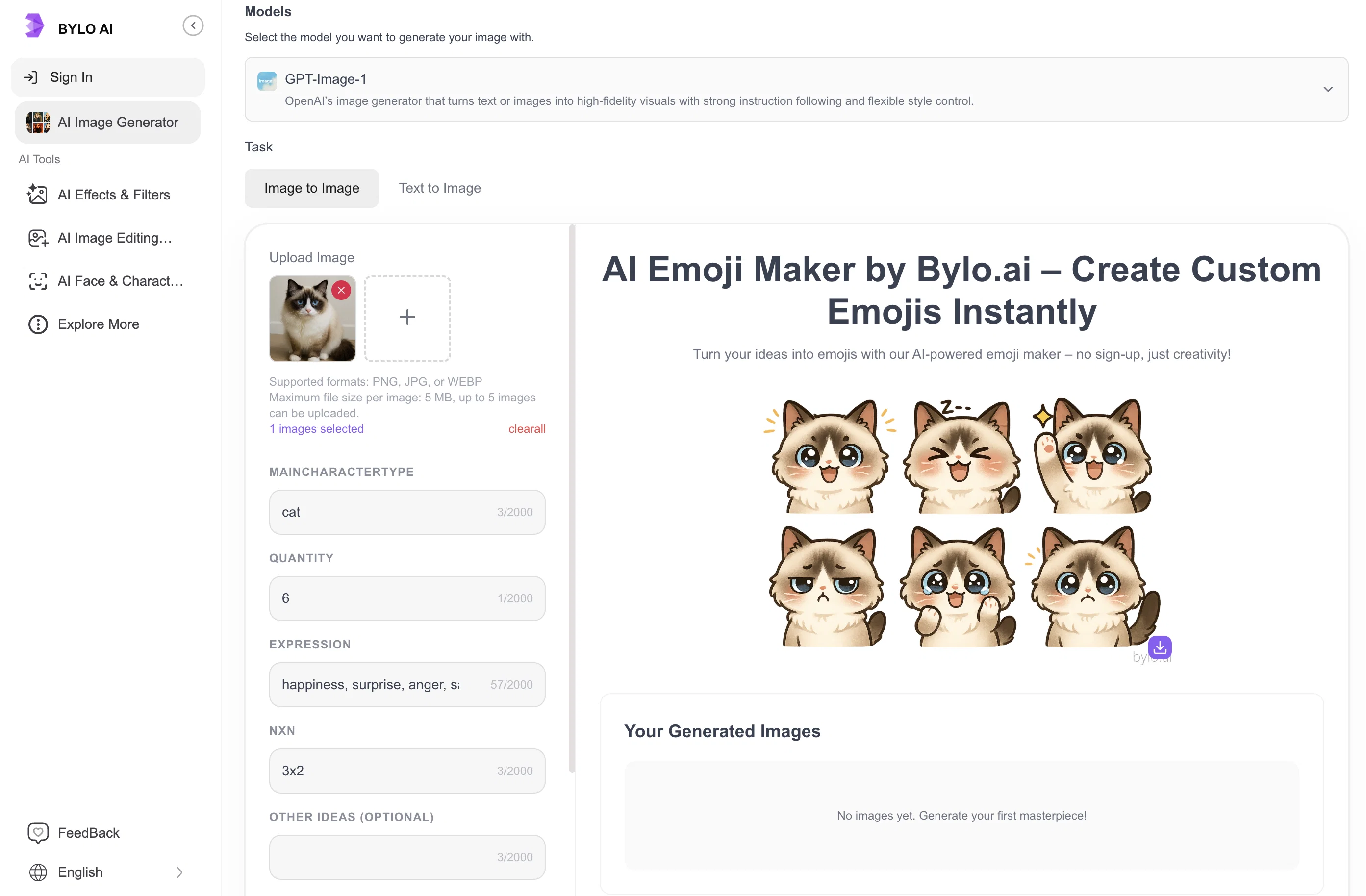The width and height of the screenshot is (1366, 896).
Task: Click 'No images yet. Generate your first masterpiece!' text
Action: pyautogui.click(x=961, y=815)
